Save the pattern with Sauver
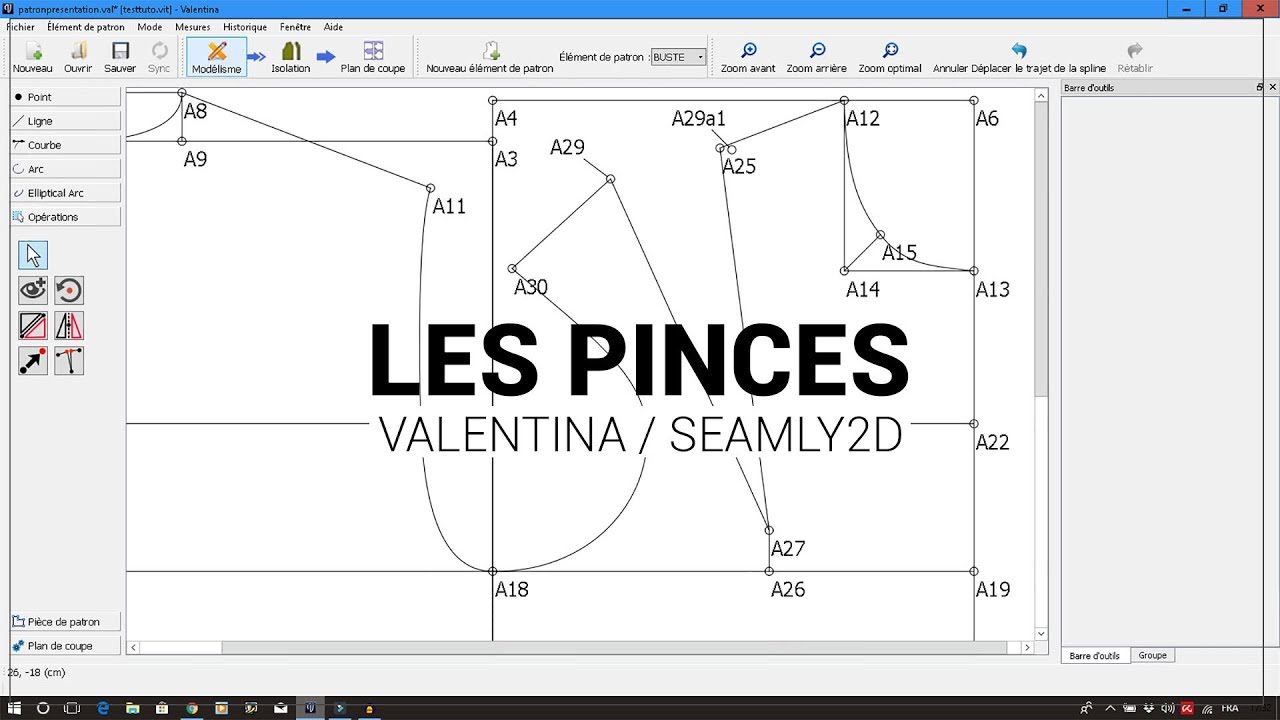The width and height of the screenshot is (1280, 720). [x=120, y=57]
